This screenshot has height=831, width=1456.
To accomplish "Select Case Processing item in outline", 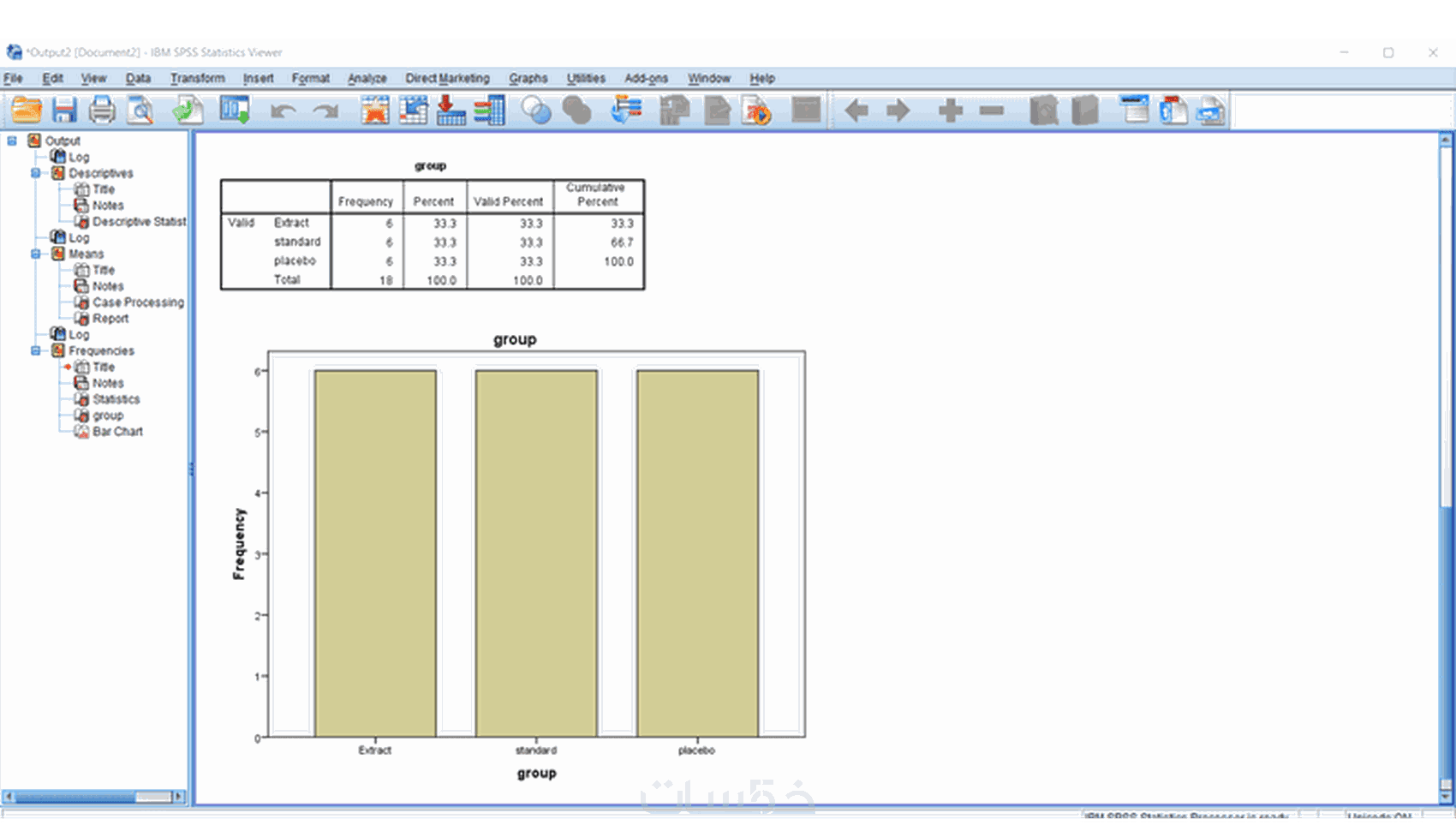I will [x=139, y=302].
